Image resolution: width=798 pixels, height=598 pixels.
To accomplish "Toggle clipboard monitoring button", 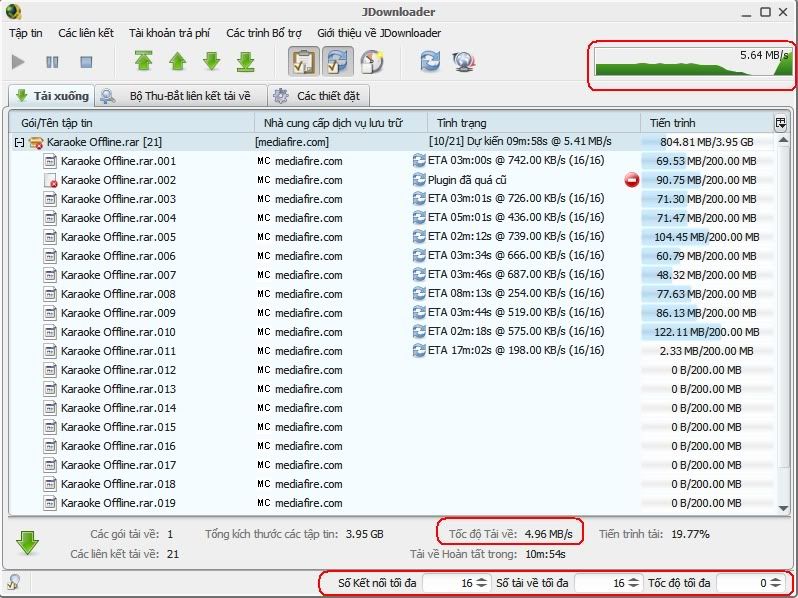I will tap(304, 62).
